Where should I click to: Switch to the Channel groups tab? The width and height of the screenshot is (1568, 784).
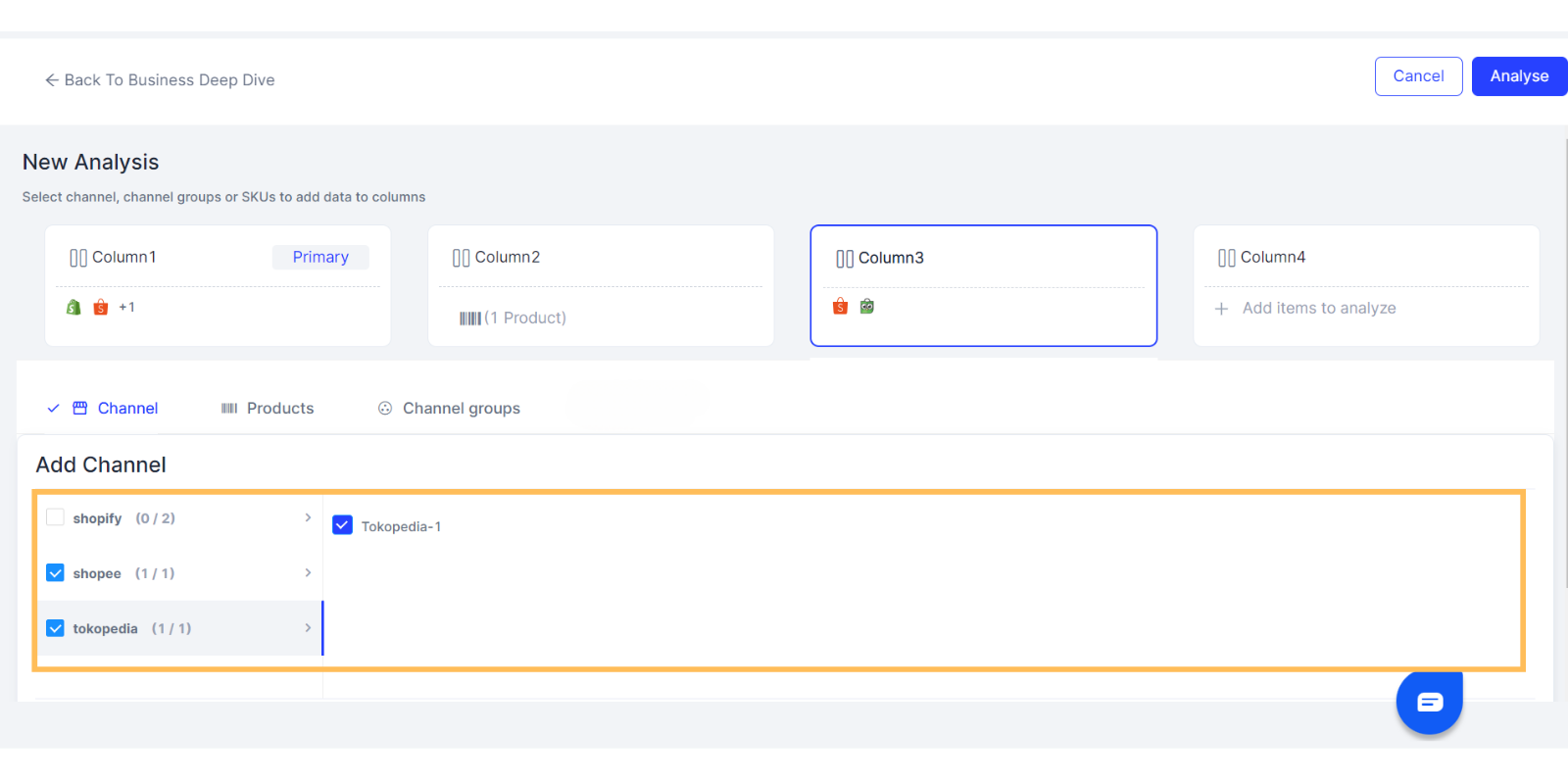[x=449, y=409]
